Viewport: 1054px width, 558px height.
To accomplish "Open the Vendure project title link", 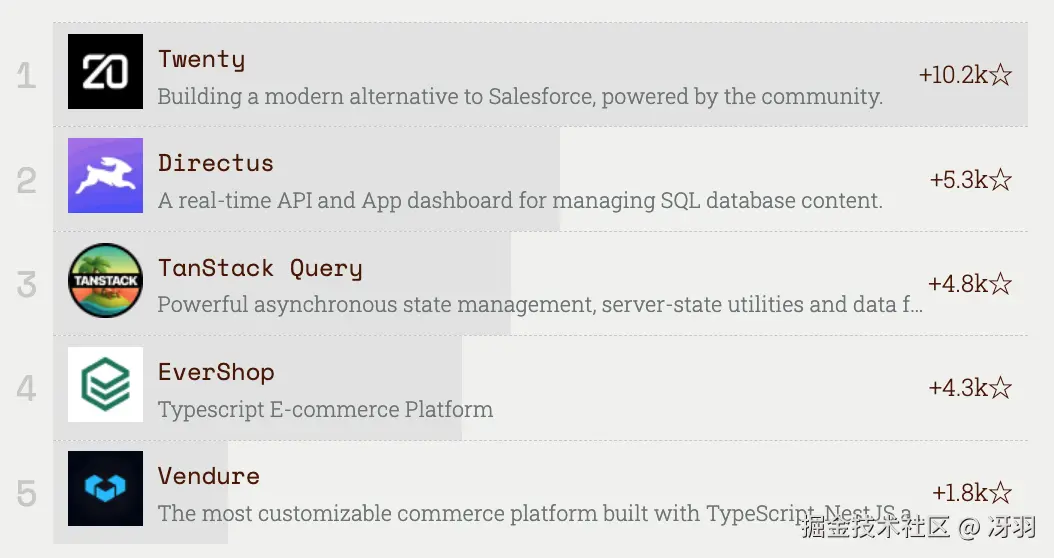I will point(209,476).
